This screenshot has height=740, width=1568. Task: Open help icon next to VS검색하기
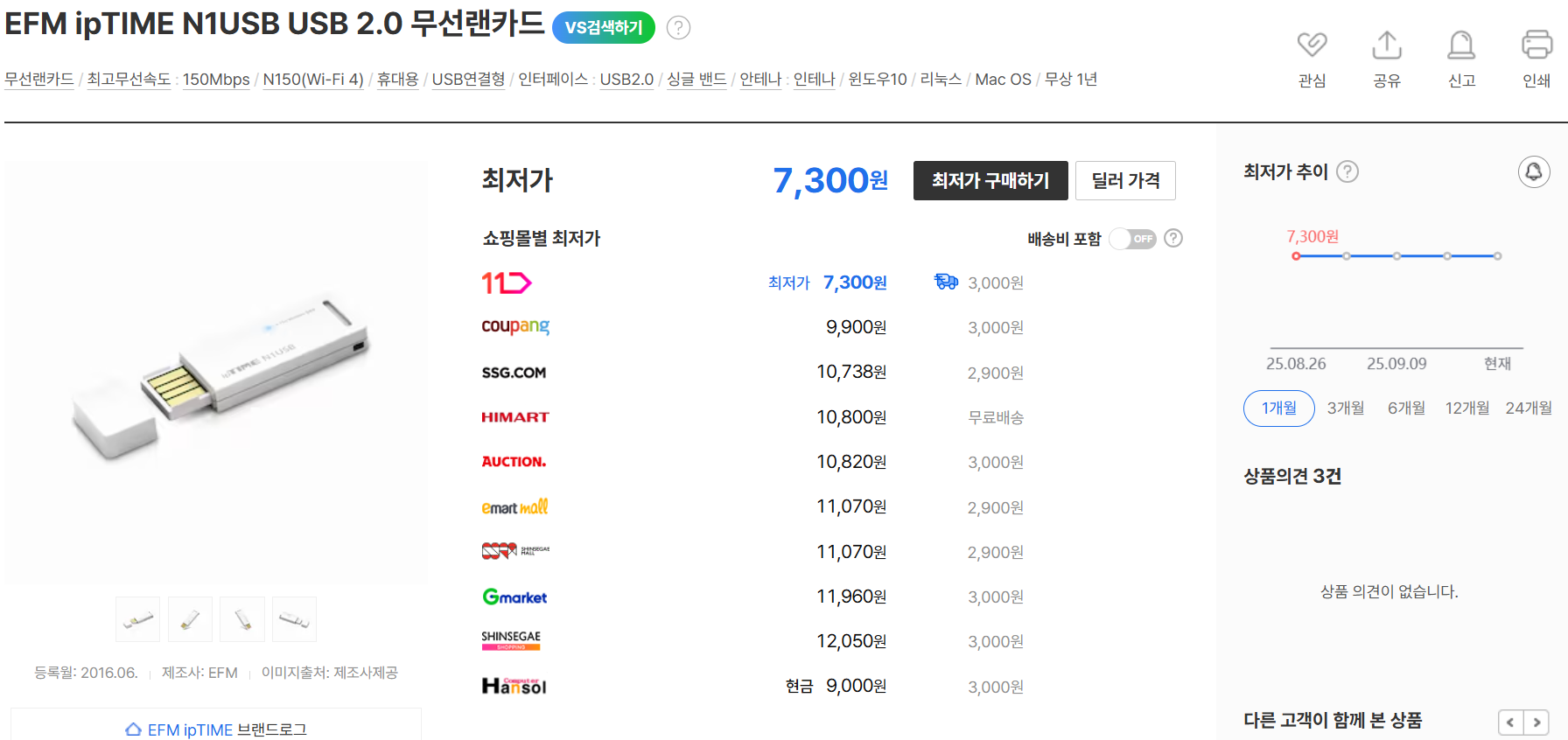click(x=678, y=28)
